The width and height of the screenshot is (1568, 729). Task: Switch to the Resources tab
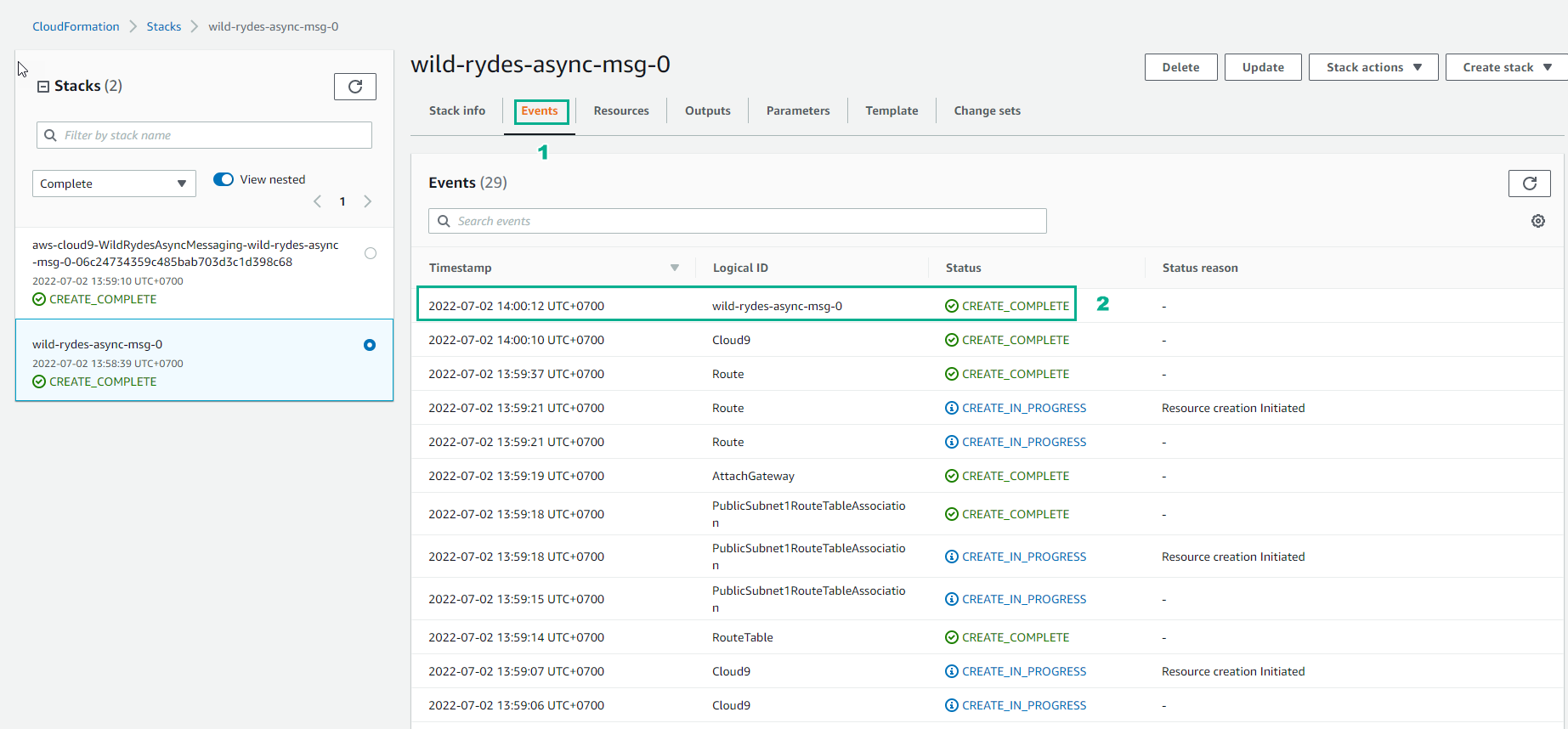pos(621,110)
